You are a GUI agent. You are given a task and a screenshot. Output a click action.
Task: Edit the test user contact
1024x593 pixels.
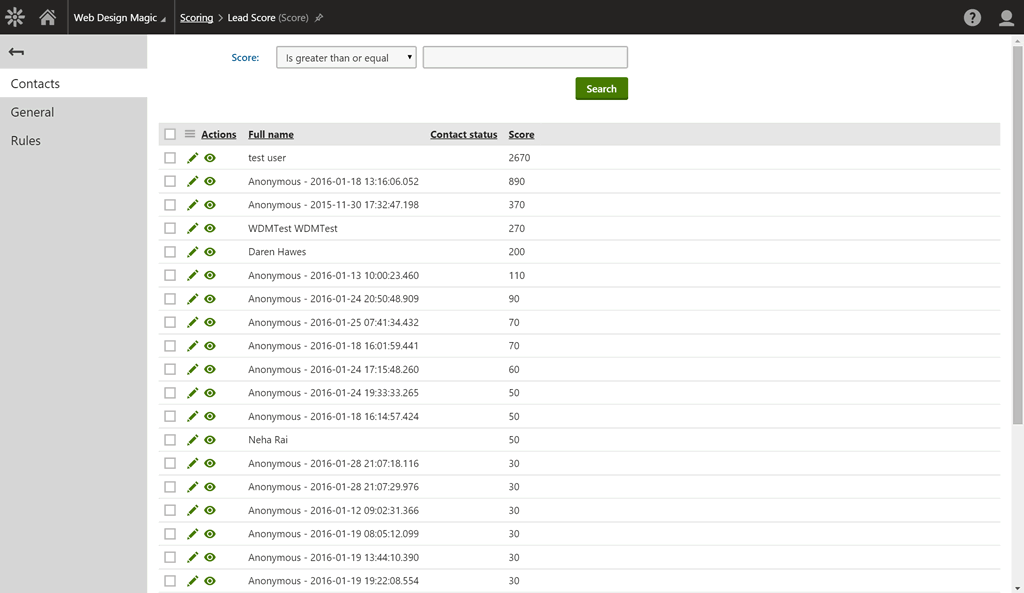click(193, 158)
